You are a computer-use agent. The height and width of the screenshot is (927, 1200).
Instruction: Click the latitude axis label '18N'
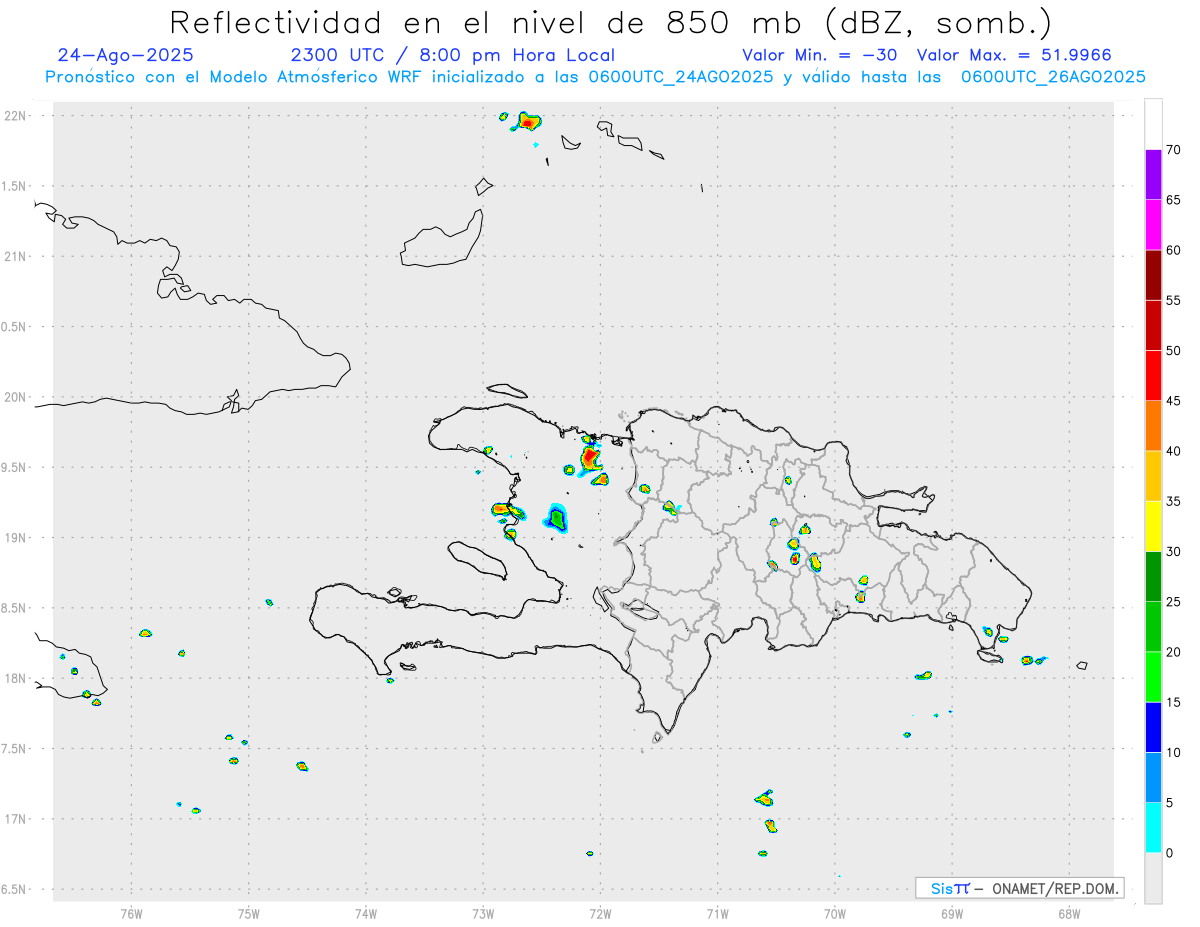(x=14, y=679)
